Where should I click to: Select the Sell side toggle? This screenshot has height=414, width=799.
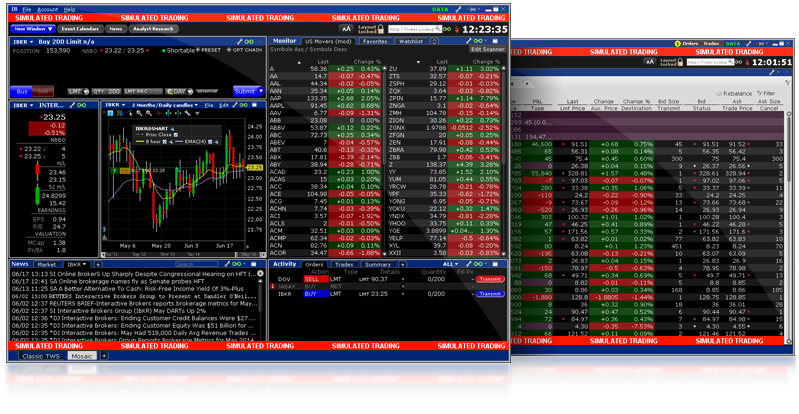click(x=43, y=90)
